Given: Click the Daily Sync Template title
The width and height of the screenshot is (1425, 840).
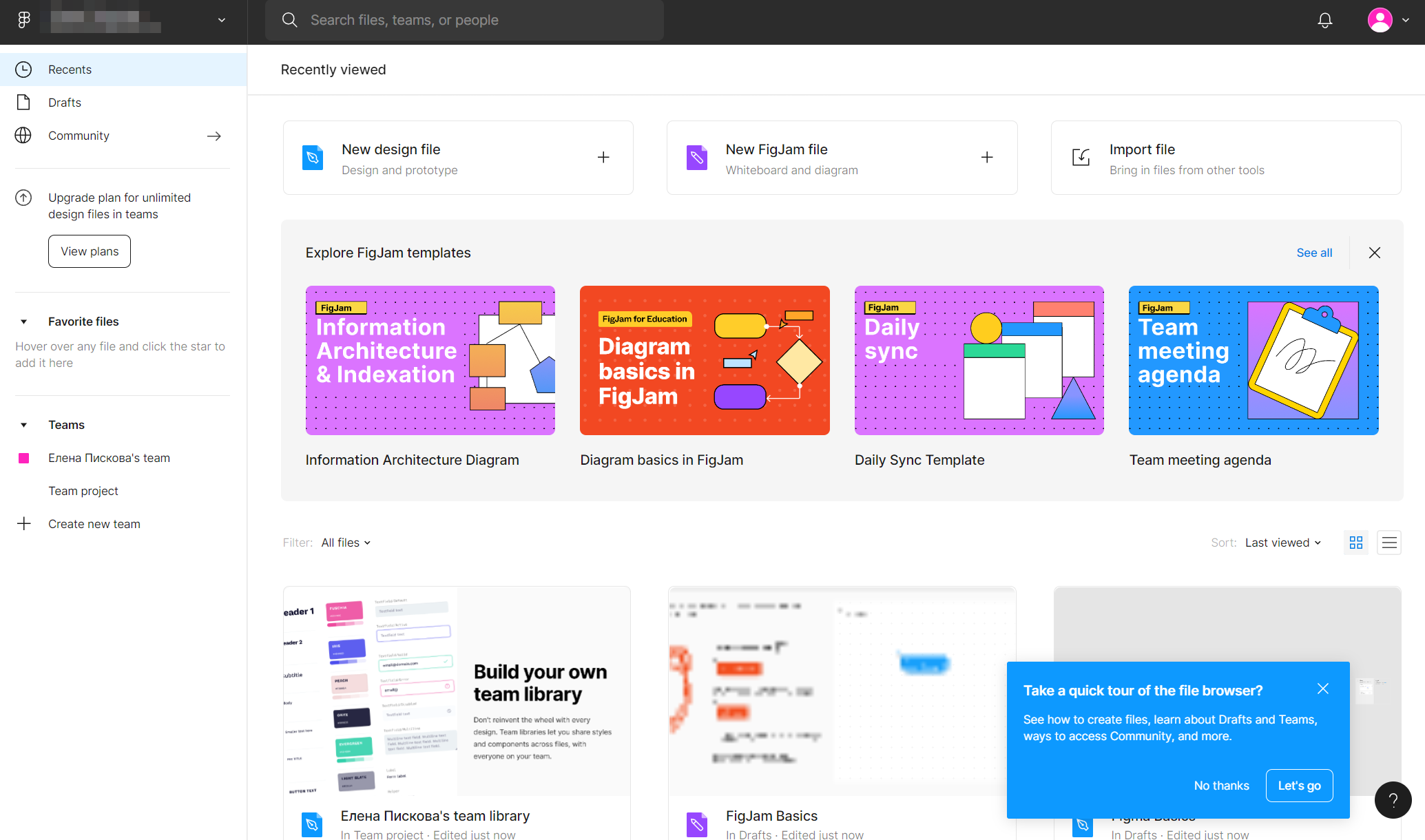Looking at the screenshot, I should 919,460.
